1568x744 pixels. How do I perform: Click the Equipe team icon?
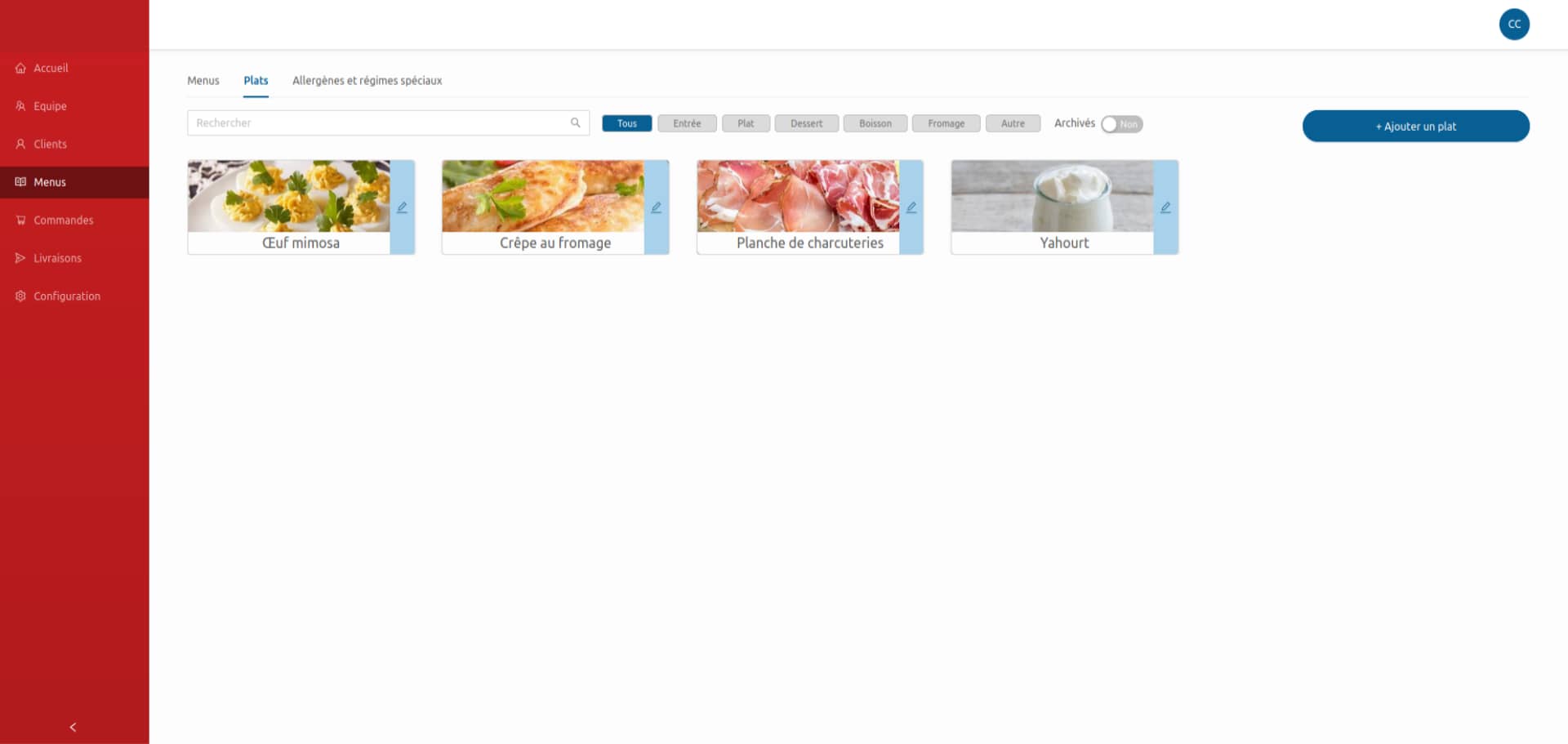pos(20,106)
